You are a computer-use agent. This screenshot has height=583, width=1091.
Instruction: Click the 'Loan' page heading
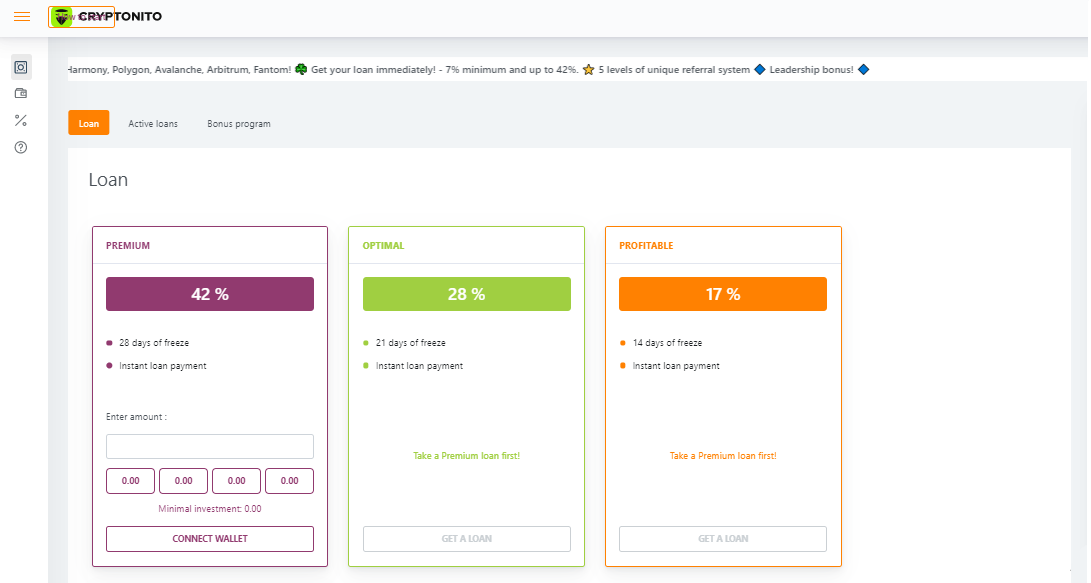pos(108,179)
